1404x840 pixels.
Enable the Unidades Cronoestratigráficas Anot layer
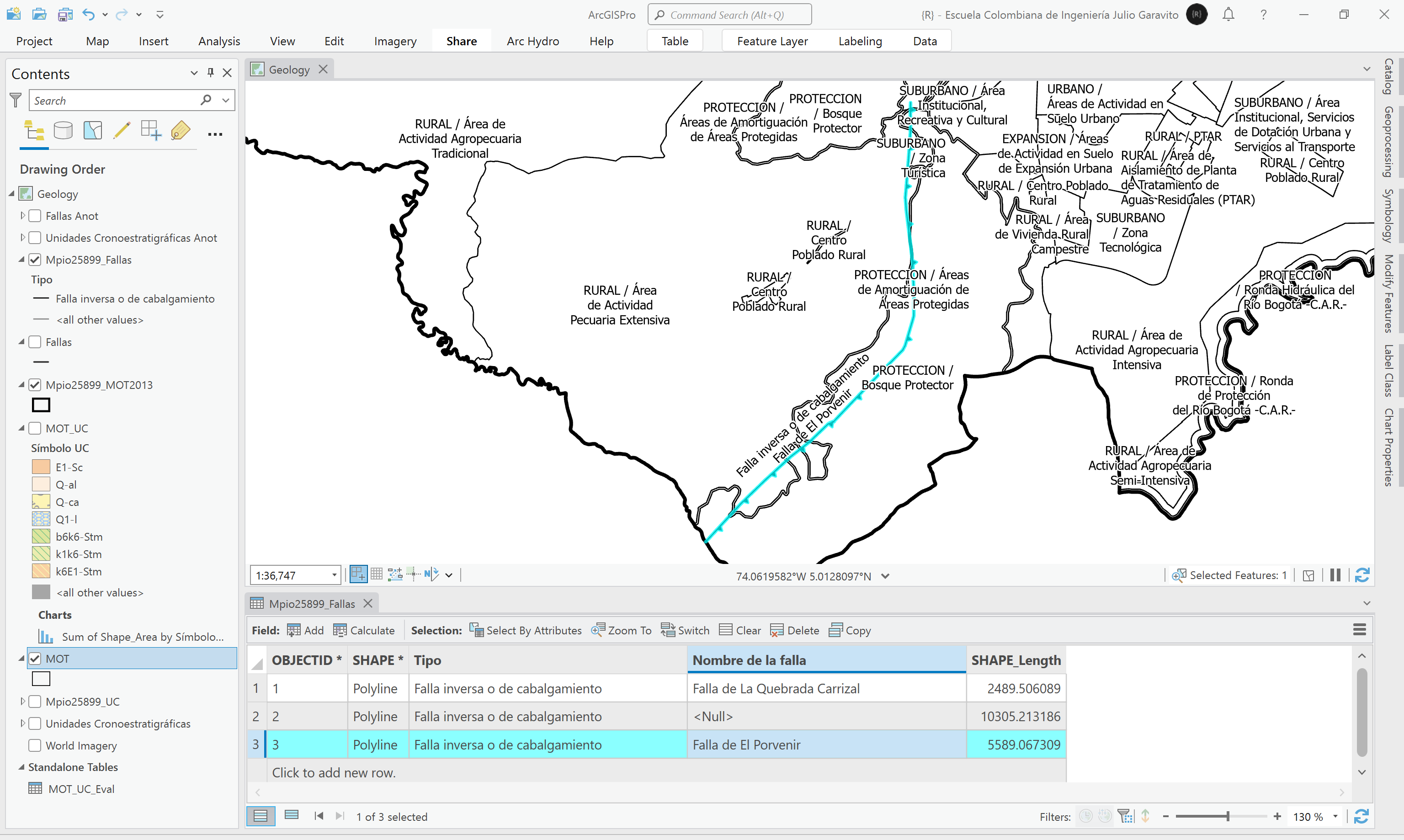point(35,238)
